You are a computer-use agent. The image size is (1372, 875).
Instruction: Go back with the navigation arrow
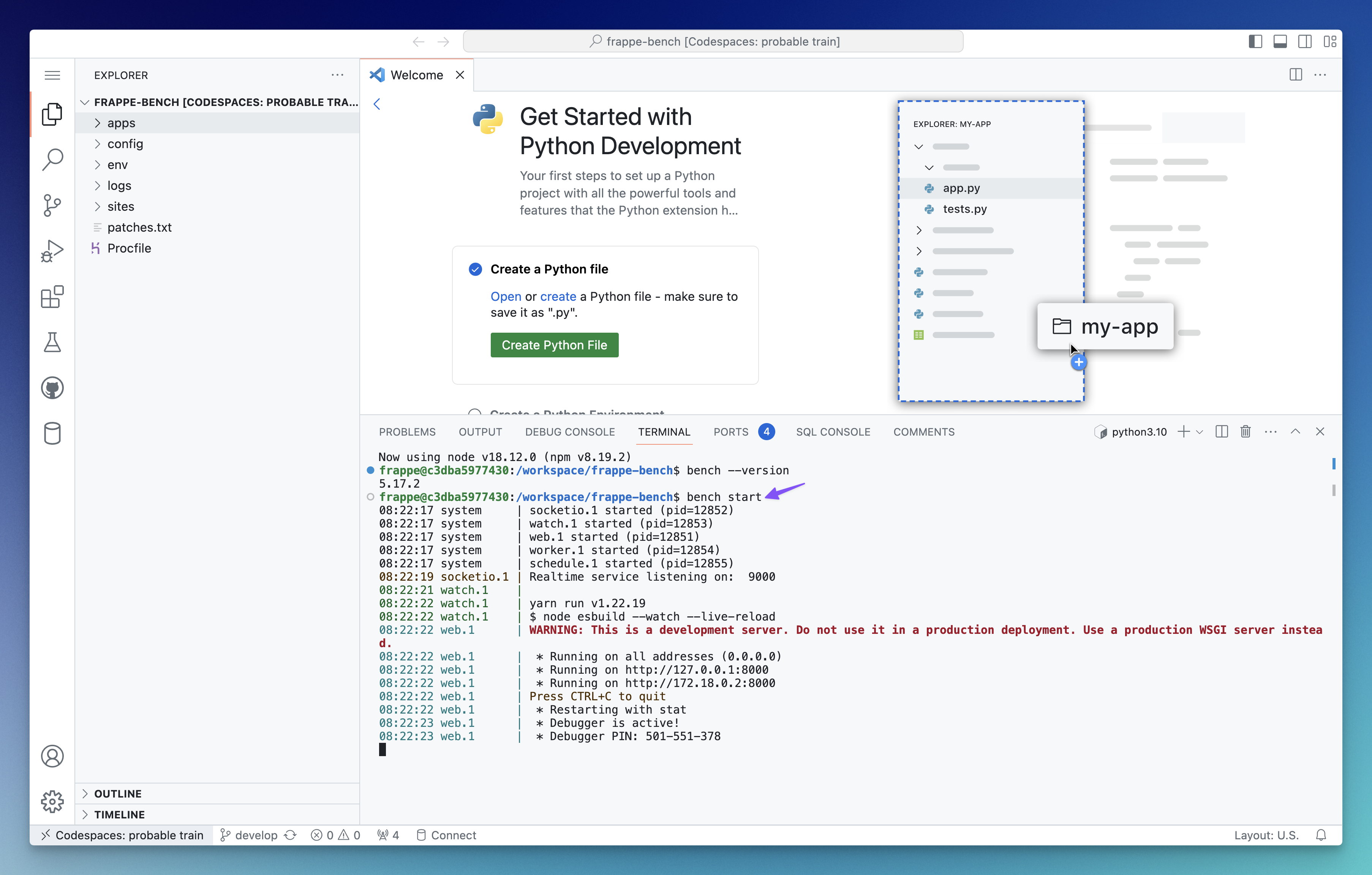418,42
